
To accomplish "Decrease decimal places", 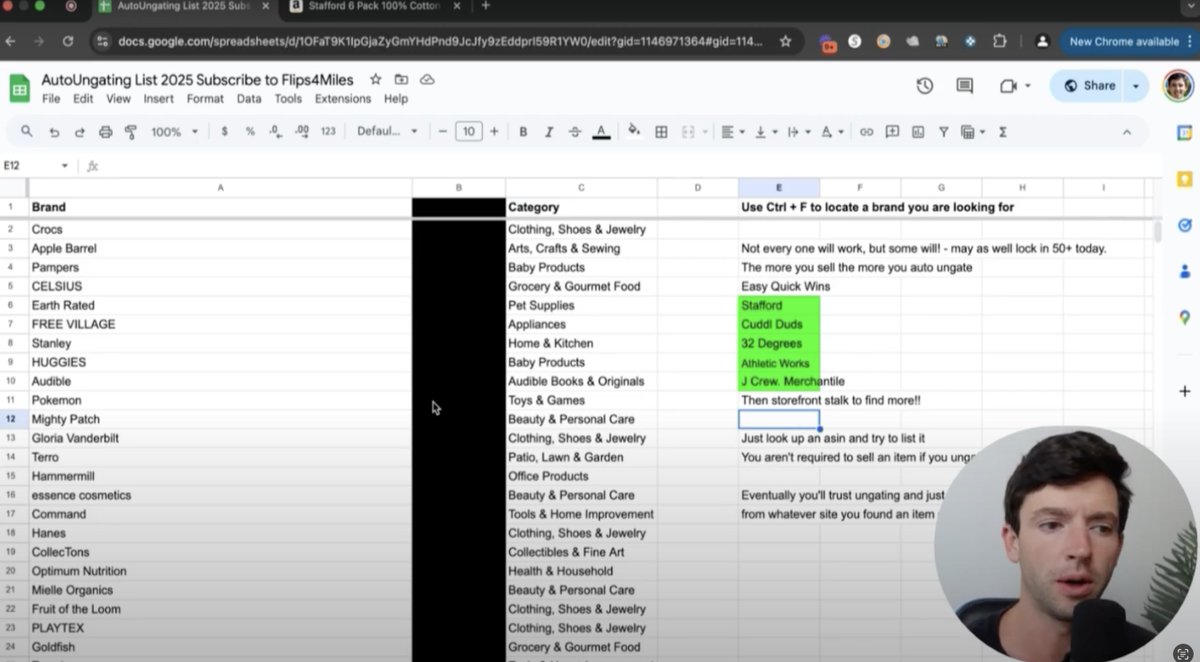I will (275, 131).
